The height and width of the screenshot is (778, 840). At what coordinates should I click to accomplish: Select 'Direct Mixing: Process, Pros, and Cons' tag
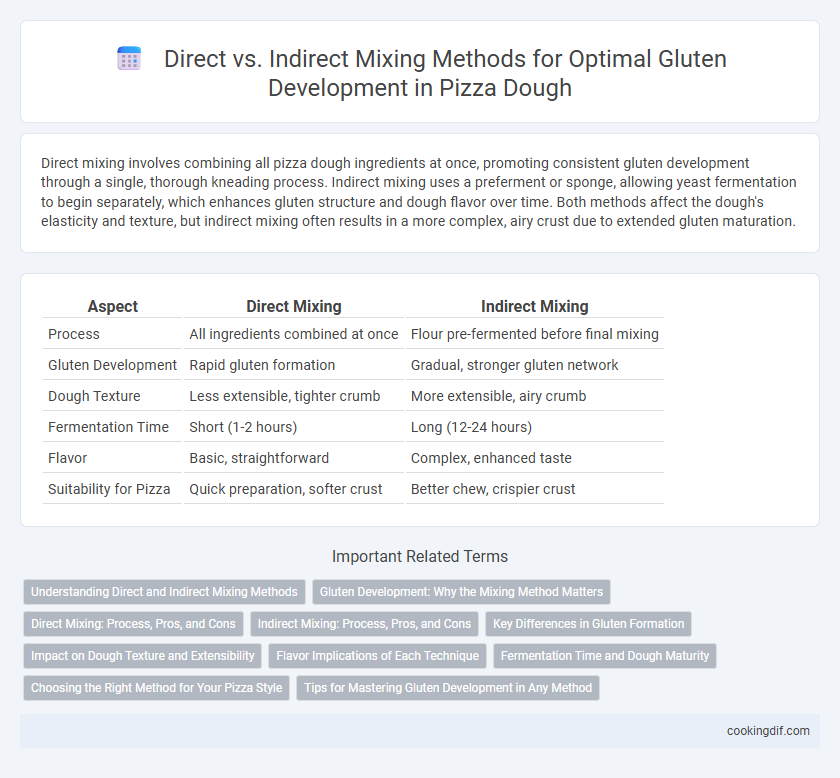click(x=133, y=624)
